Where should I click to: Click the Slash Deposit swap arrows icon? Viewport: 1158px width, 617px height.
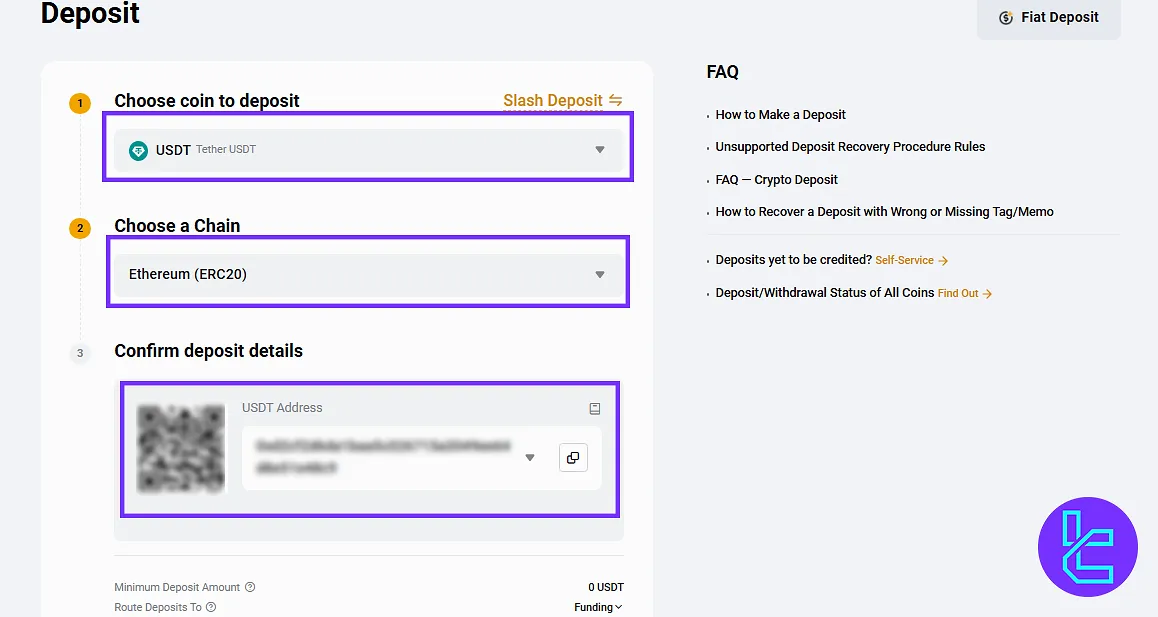(615, 100)
